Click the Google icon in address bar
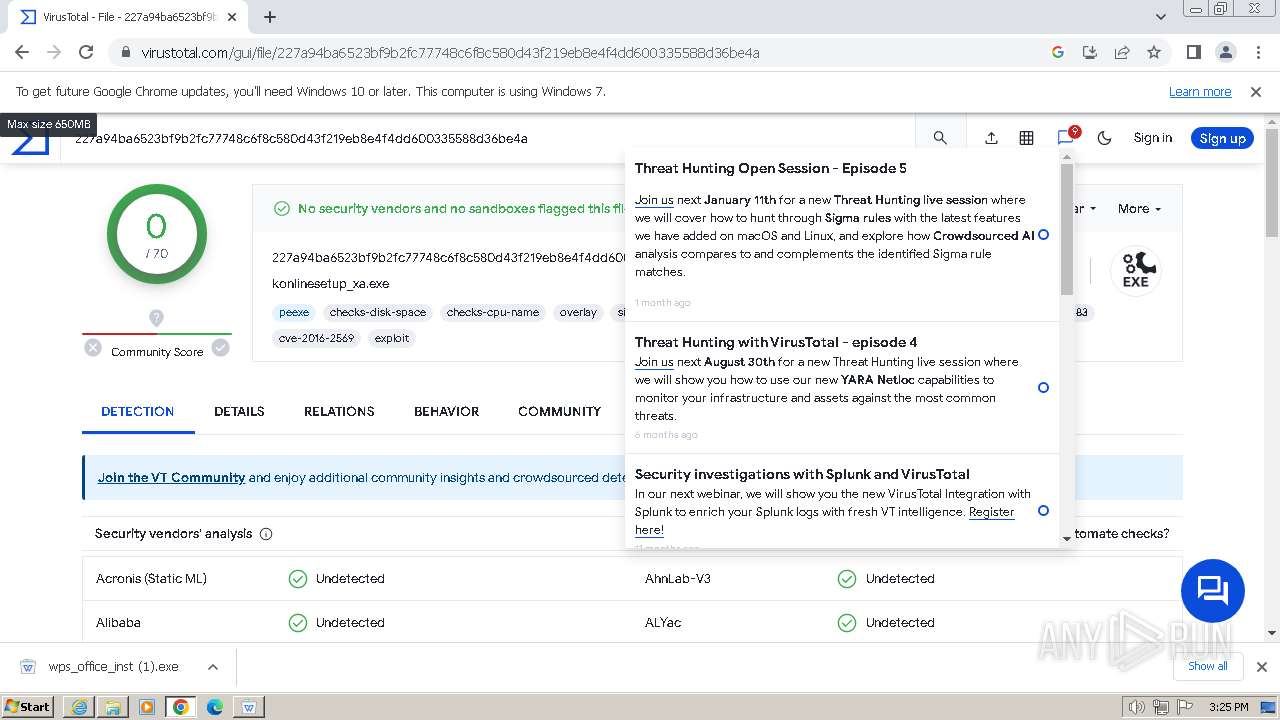This screenshot has height=720, width=1280. tap(1058, 52)
